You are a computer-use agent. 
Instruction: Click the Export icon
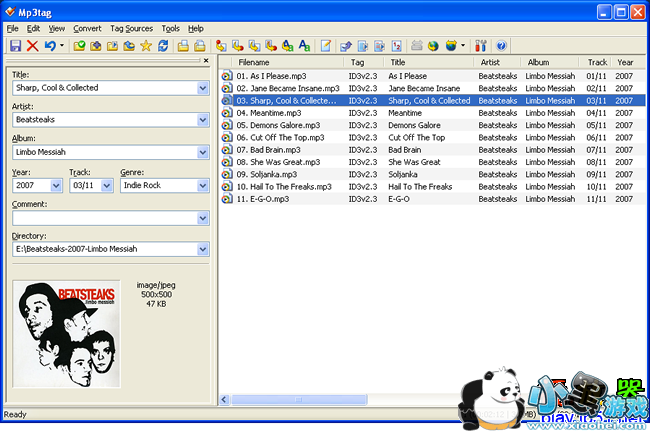click(346, 46)
